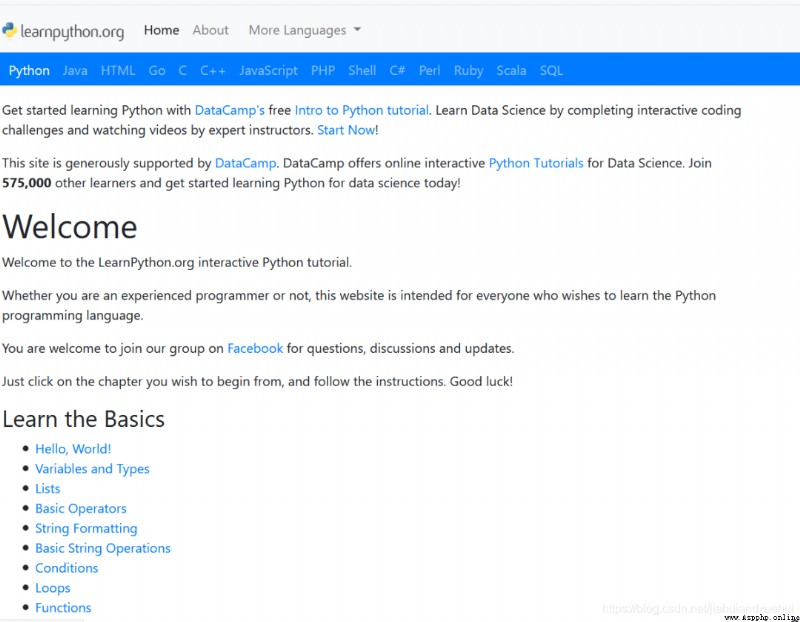
Task: Choose the C# language tab
Action: pos(397,70)
